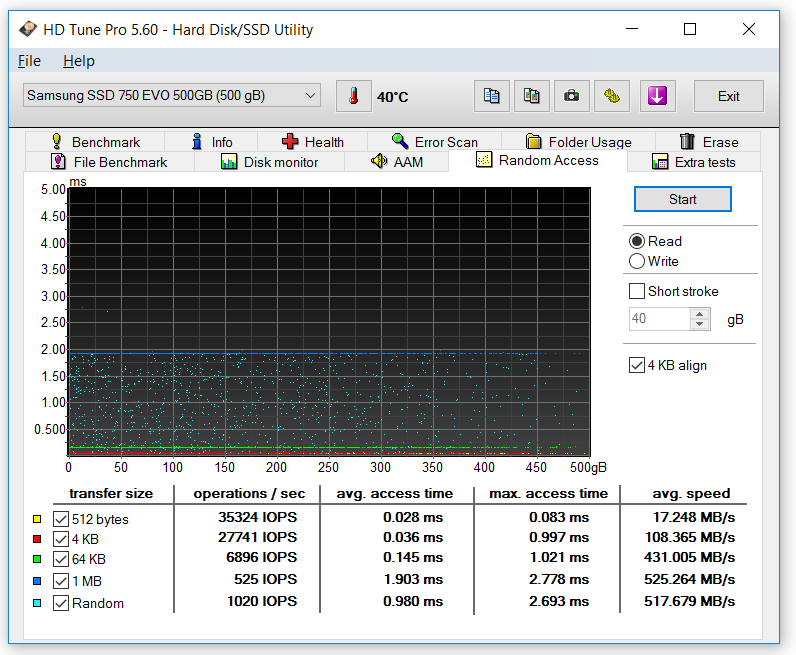The height and width of the screenshot is (655, 796).
Task: Select the Write radio button
Action: pos(637,261)
